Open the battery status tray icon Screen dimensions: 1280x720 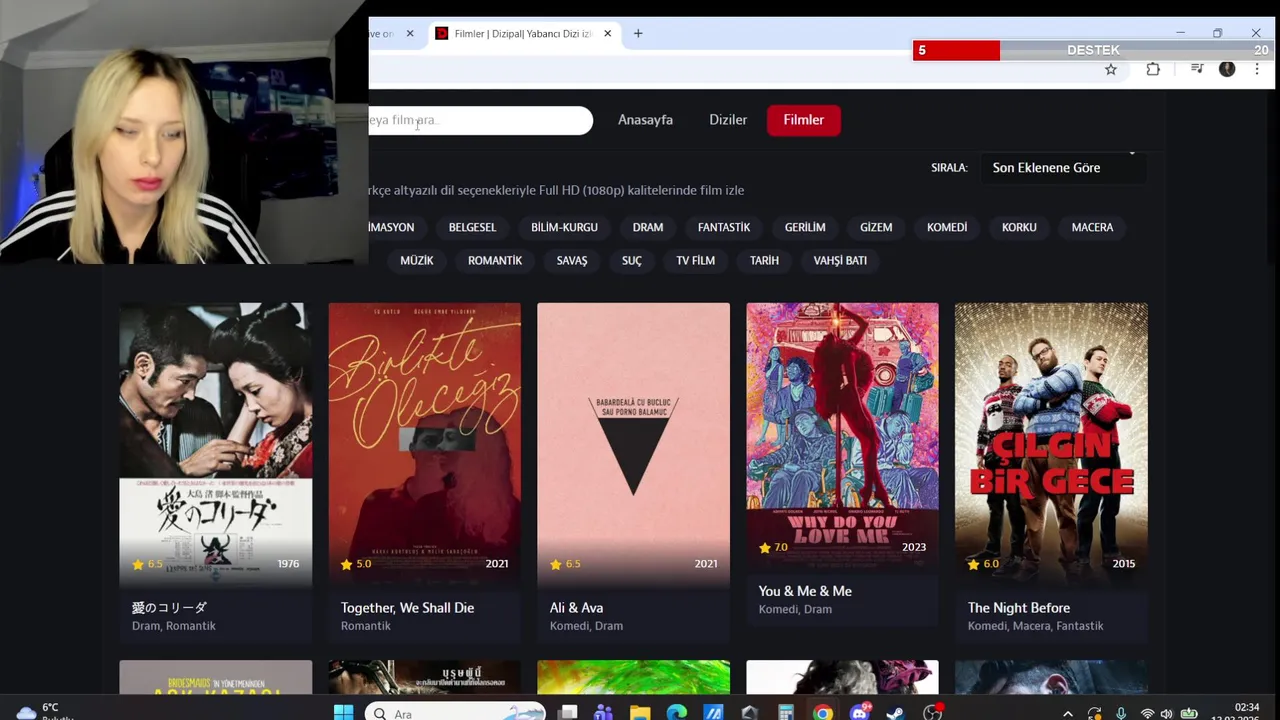(x=1189, y=714)
